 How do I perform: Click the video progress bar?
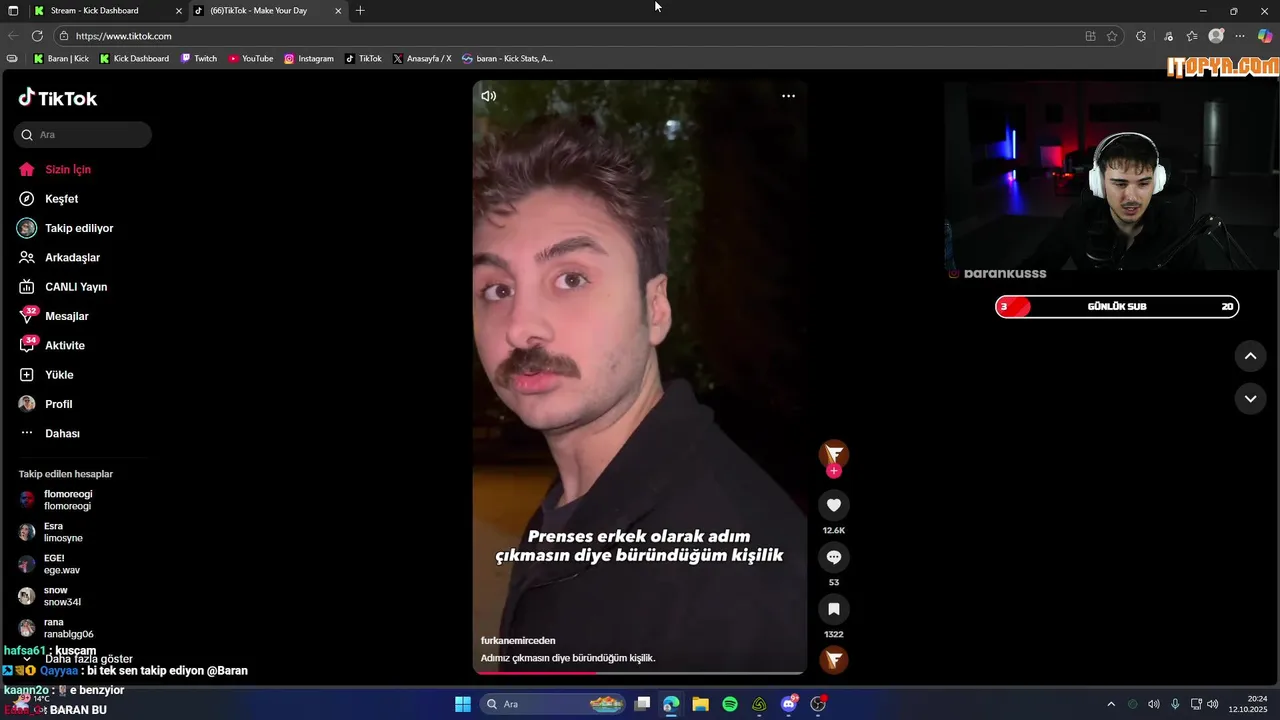[x=640, y=673]
